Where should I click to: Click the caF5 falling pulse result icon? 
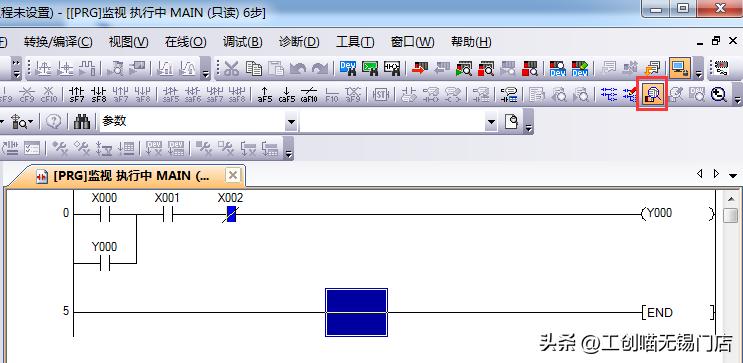pyautogui.click(x=287, y=94)
